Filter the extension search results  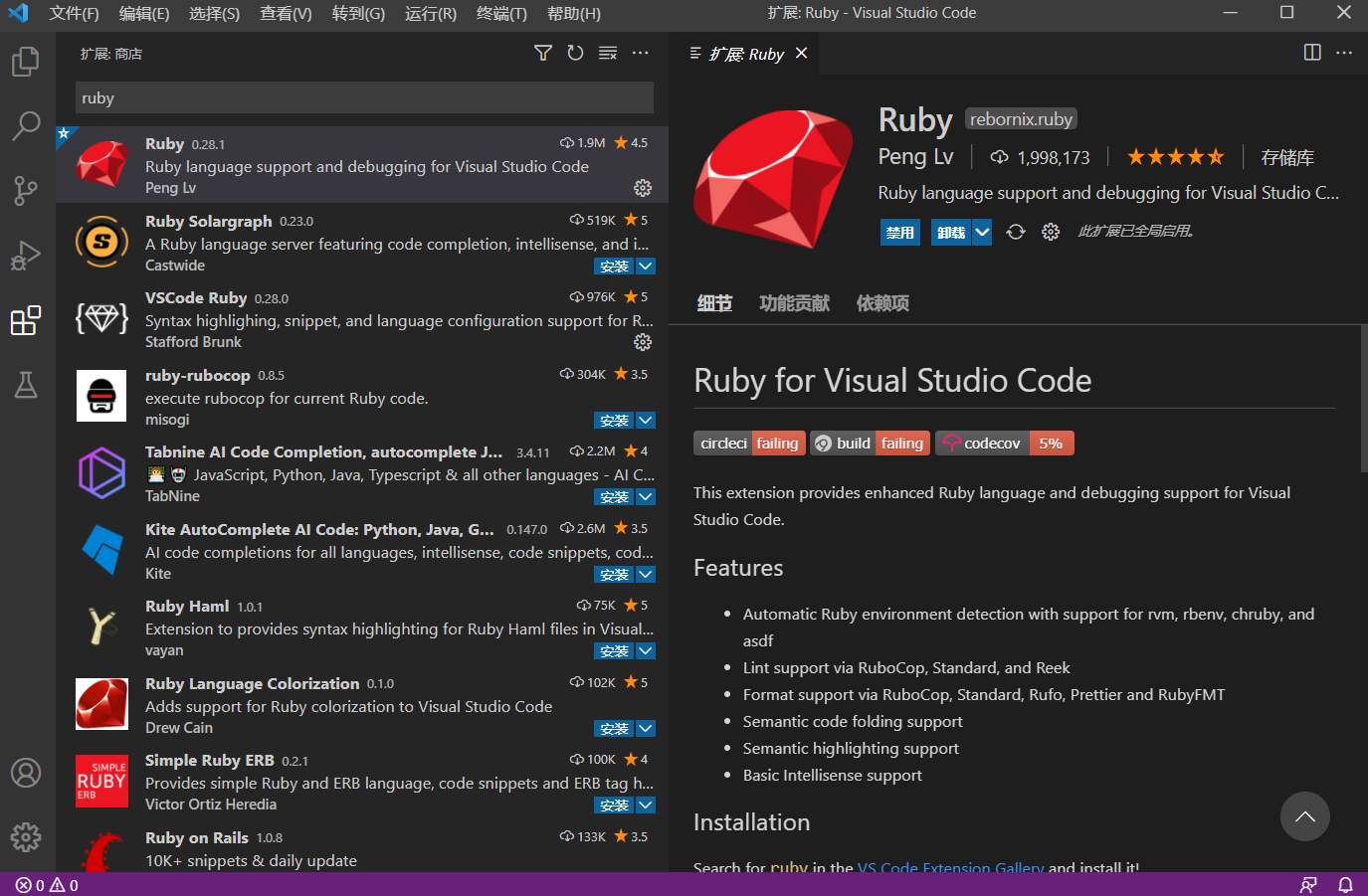coord(542,53)
